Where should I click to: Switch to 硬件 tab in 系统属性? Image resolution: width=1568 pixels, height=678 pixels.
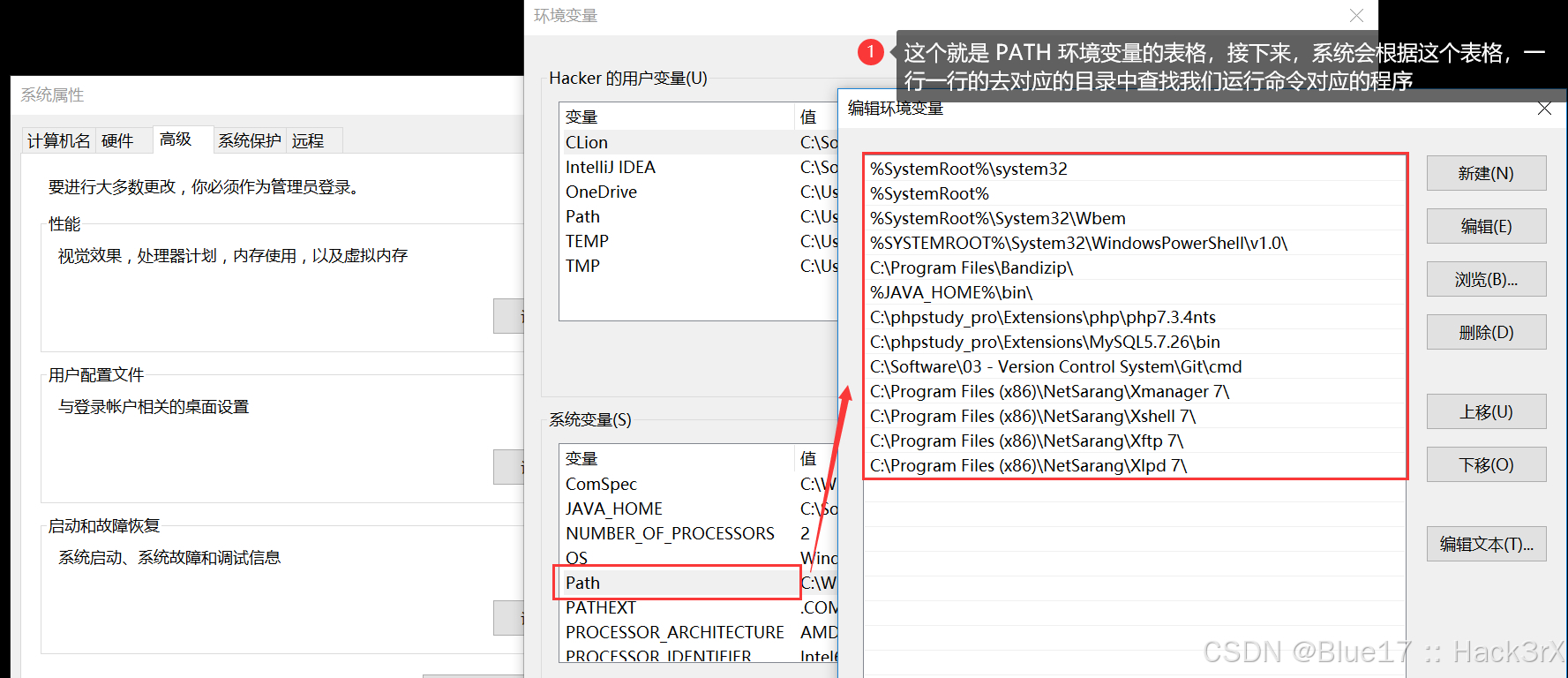[x=117, y=140]
